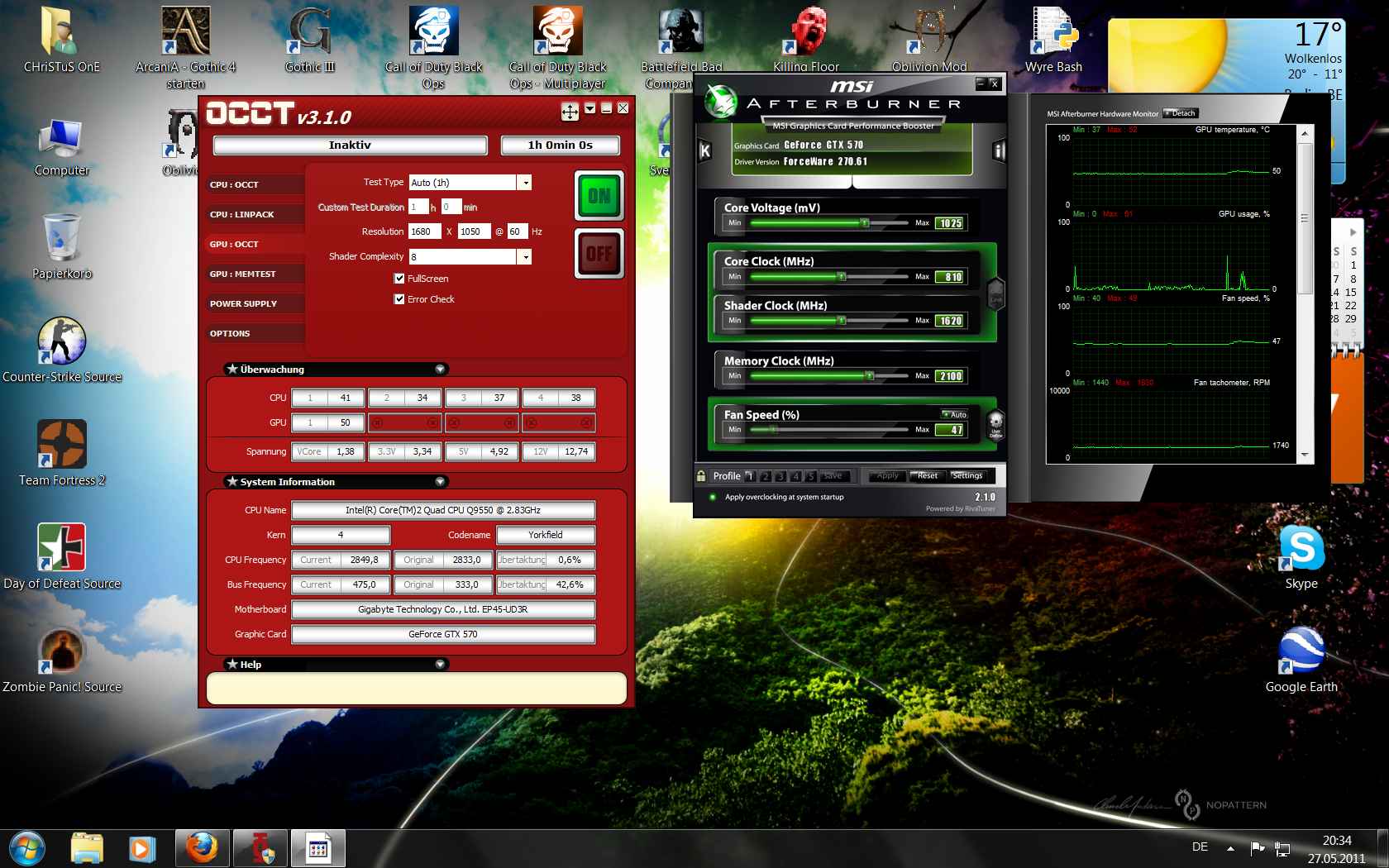Click the profile lock padlock icon
Screen dimensions: 1389x868
coord(701,475)
